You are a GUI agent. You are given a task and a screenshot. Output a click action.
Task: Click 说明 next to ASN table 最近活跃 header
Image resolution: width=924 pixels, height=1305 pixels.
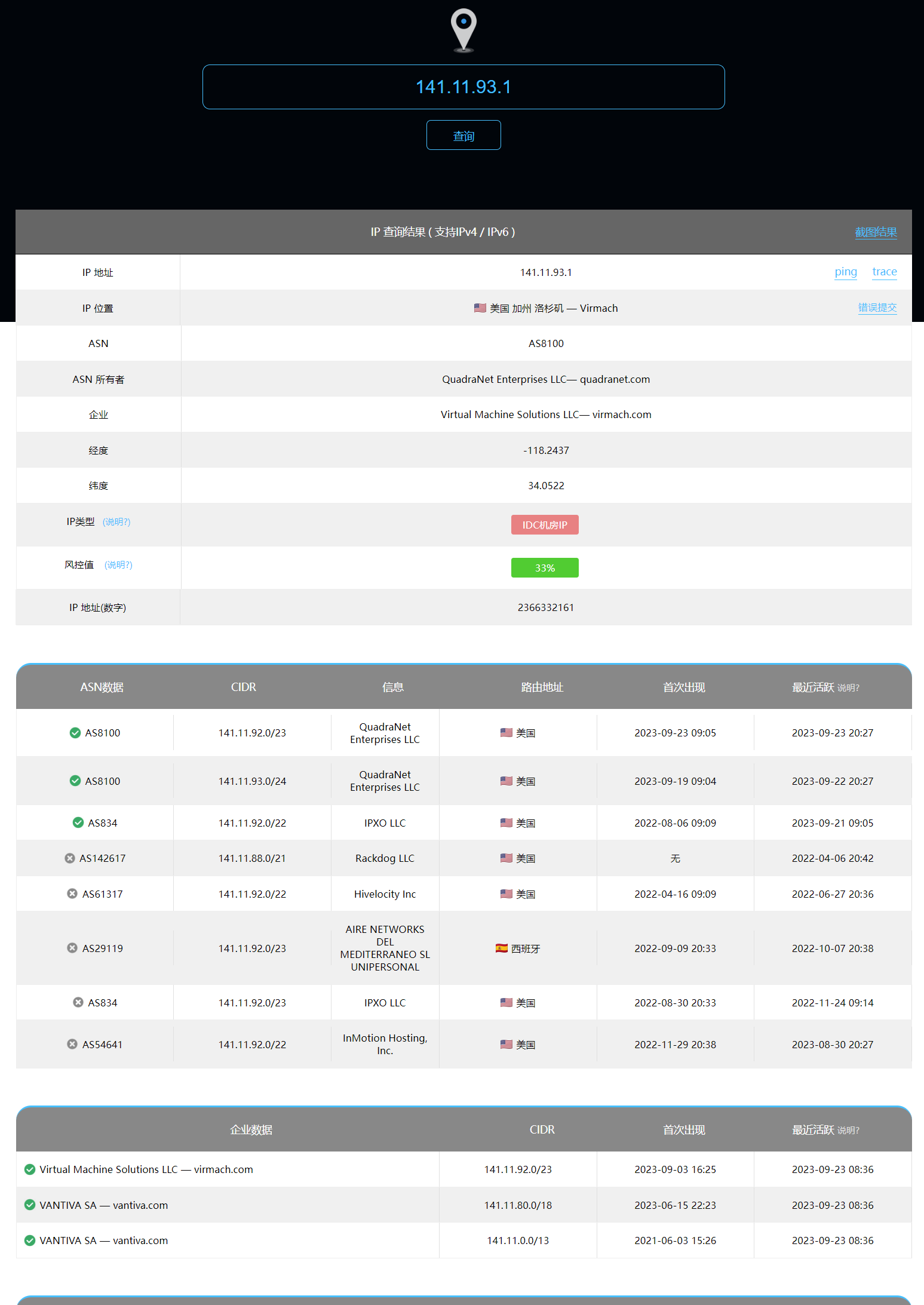(x=848, y=688)
